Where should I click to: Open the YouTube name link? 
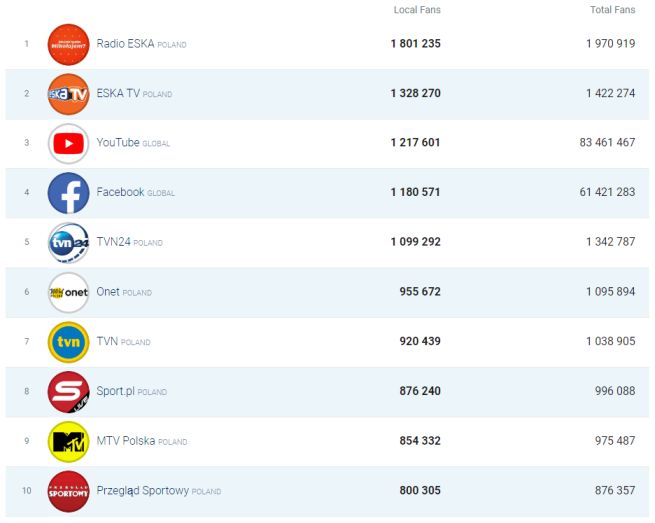coord(118,143)
